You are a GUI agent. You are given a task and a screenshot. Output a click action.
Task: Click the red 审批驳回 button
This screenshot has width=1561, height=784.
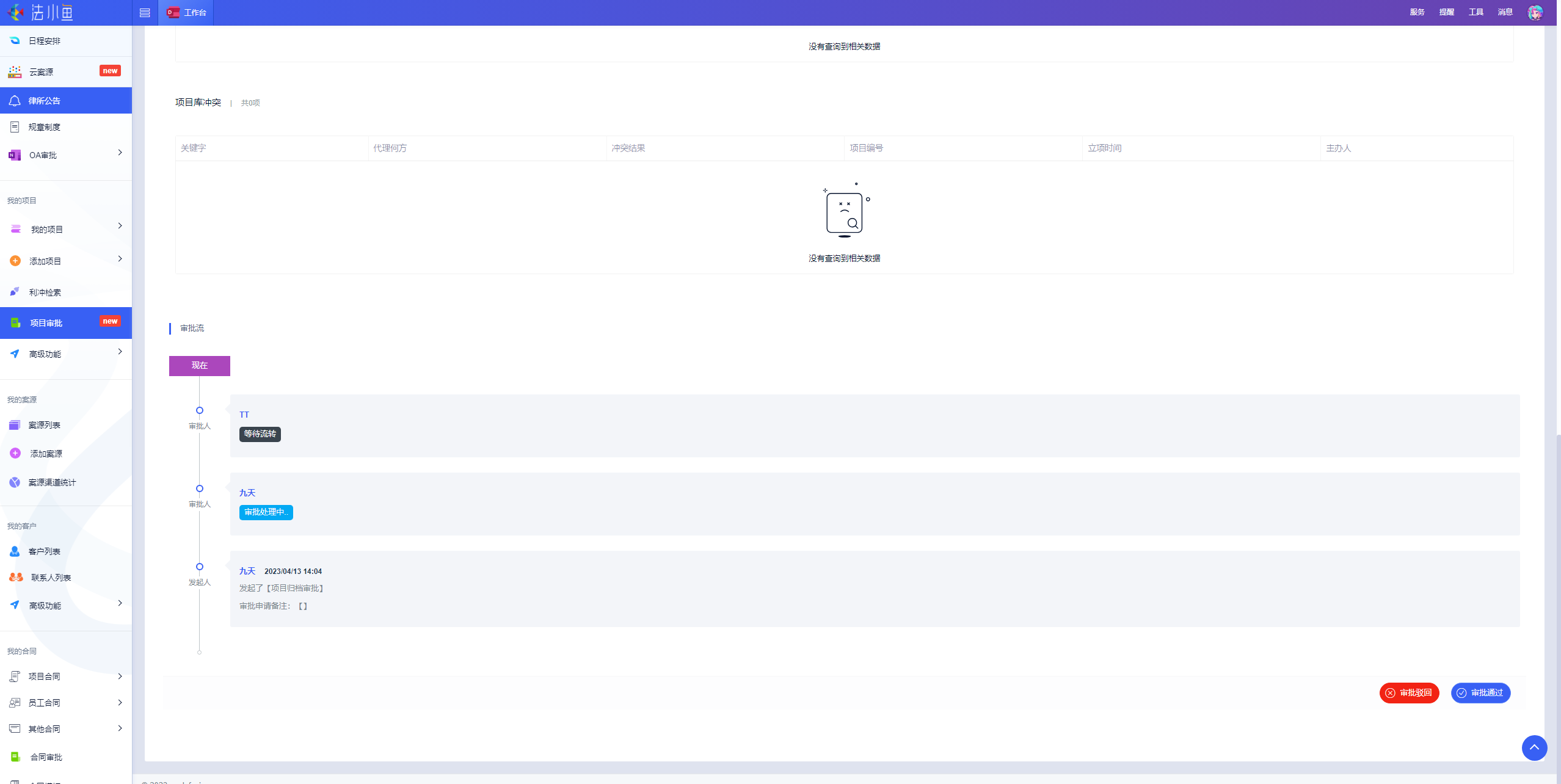(1409, 693)
